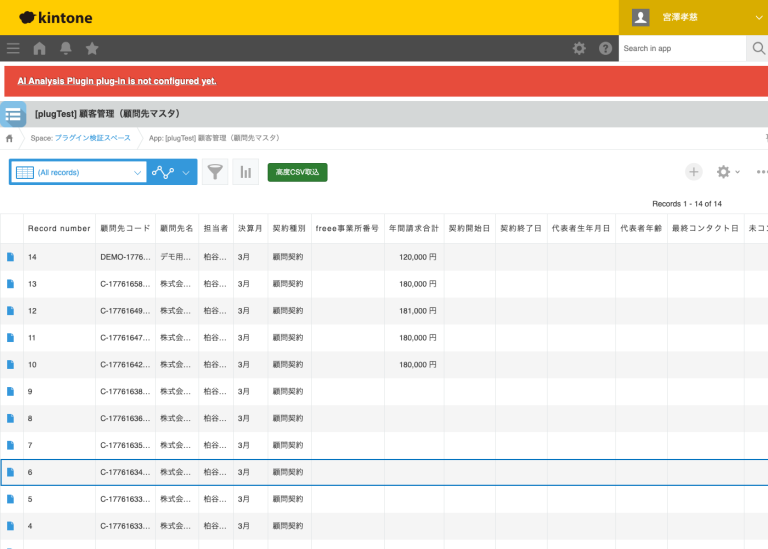Add a new record with plus icon
The width and height of the screenshot is (768, 549).
tap(693, 172)
